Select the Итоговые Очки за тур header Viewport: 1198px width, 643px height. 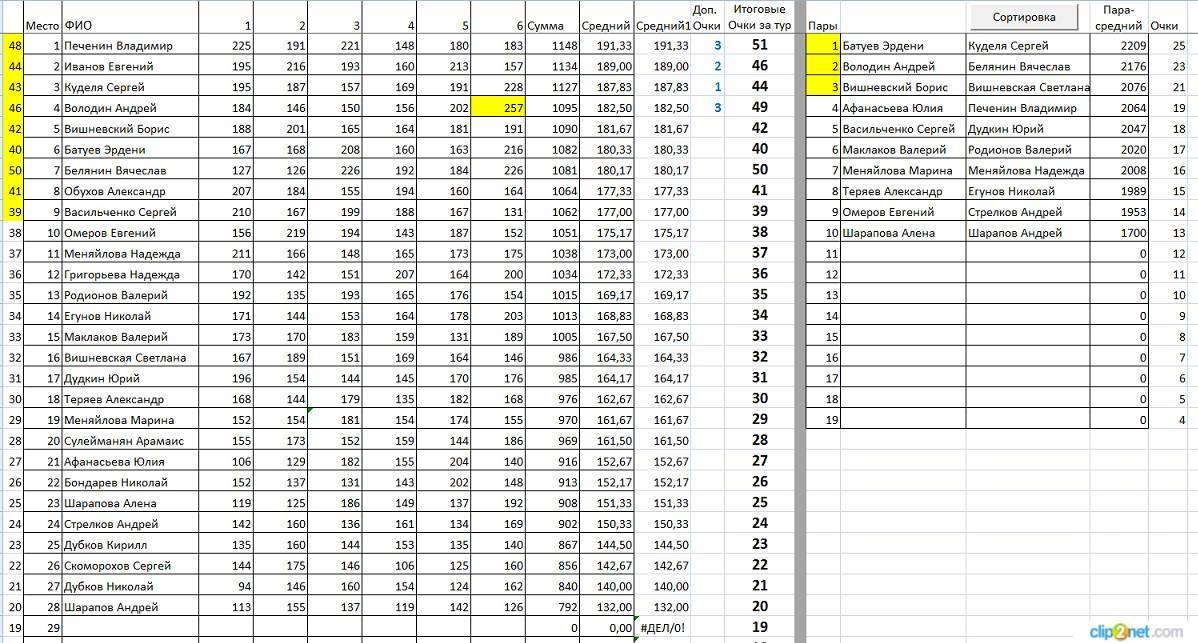click(x=759, y=17)
